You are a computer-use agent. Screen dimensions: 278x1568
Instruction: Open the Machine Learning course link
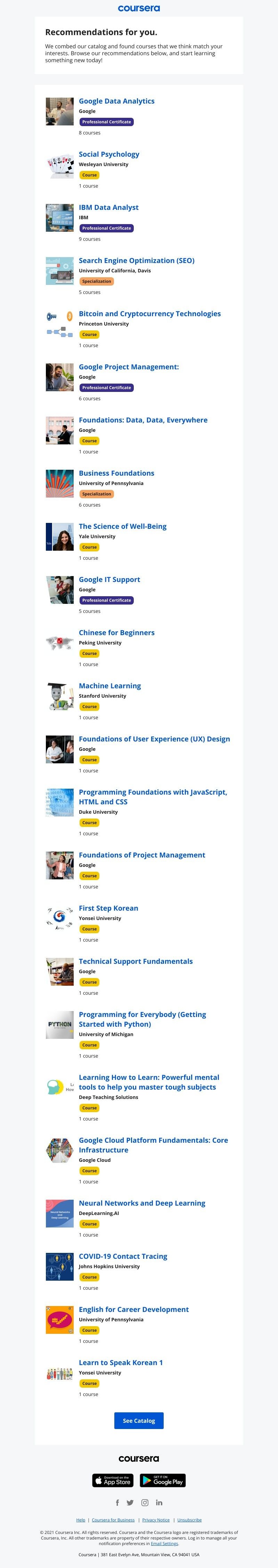click(109, 686)
